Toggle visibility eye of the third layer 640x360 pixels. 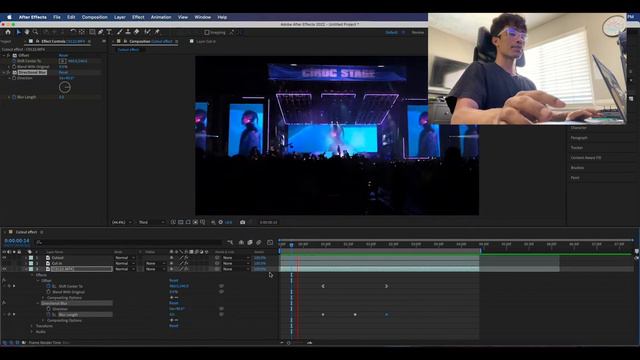coord(4,269)
